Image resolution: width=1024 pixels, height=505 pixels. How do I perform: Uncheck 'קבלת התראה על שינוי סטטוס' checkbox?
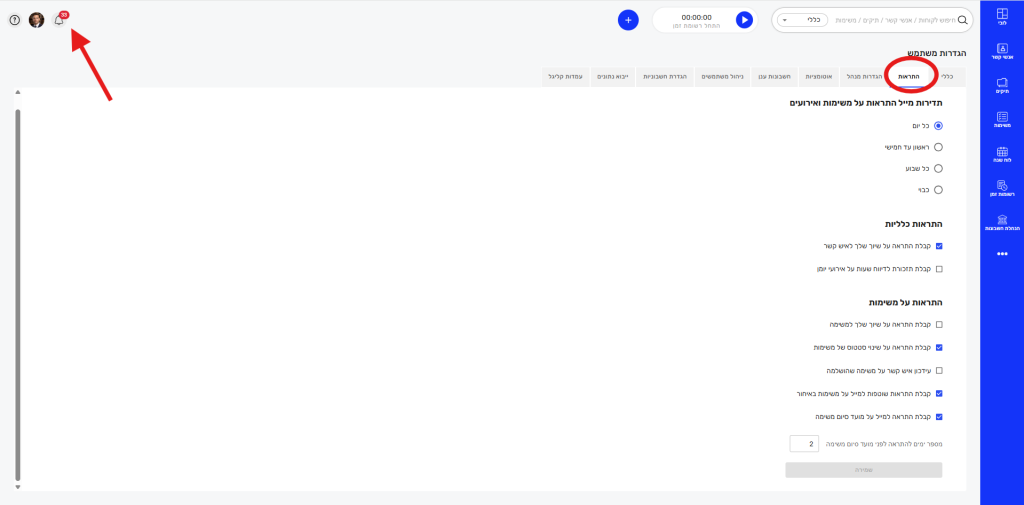tap(938, 348)
